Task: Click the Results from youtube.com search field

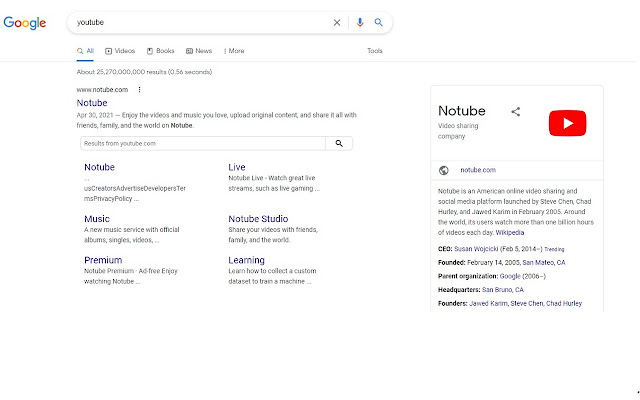Action: [x=203, y=143]
